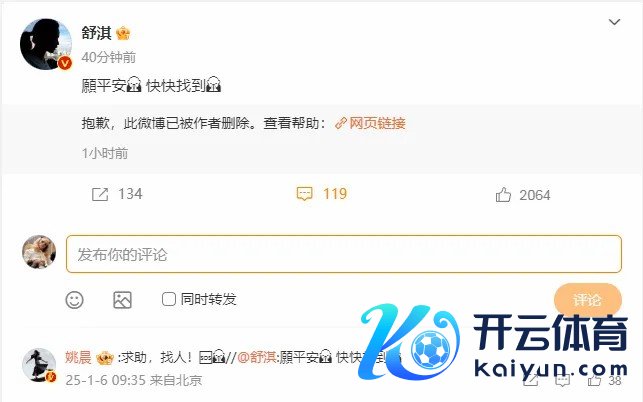Click the 40分钟前 post timestamp
The image size is (643, 402).
point(109,57)
